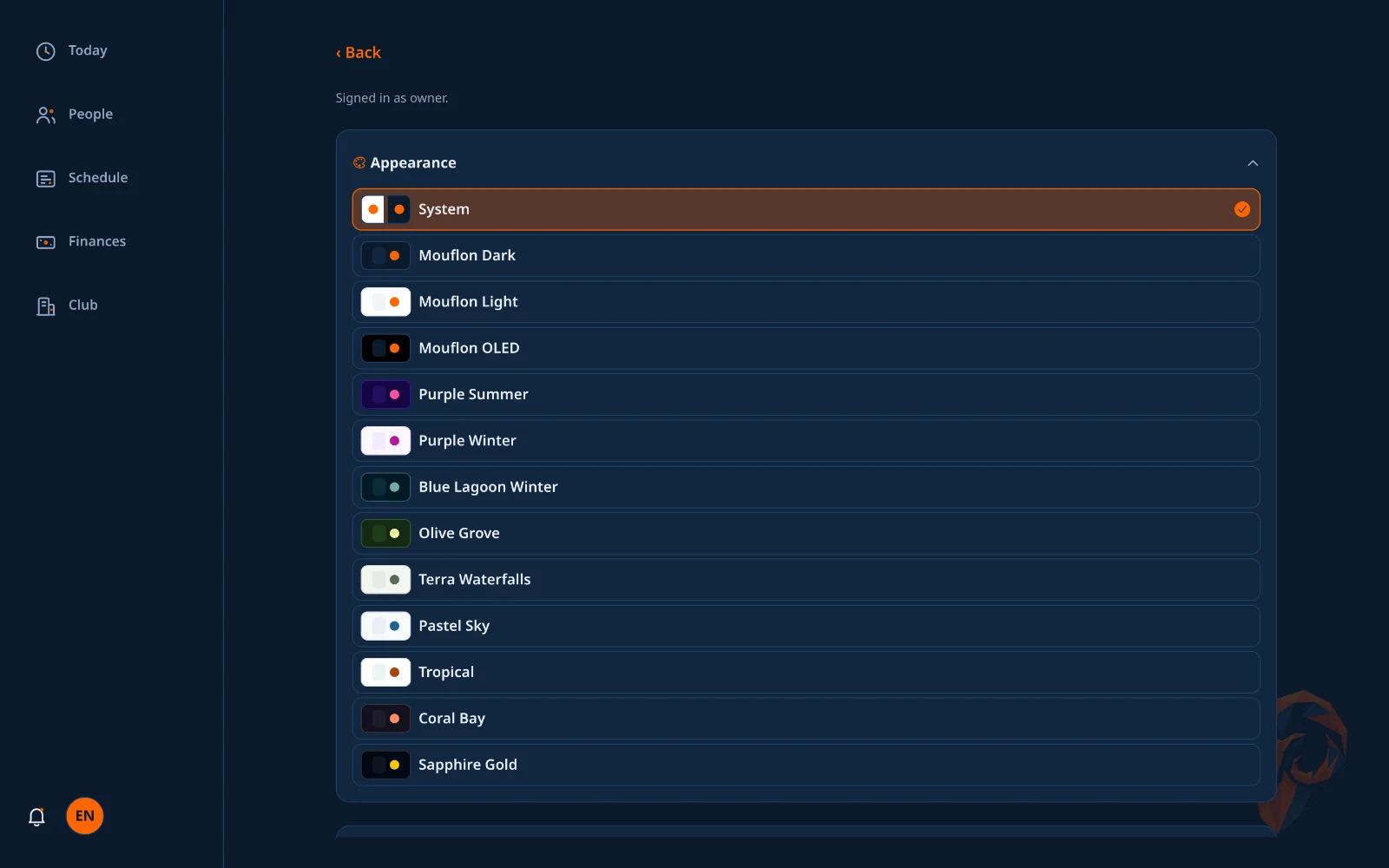
Task: Click the System checkmark indicator
Action: 1242,209
